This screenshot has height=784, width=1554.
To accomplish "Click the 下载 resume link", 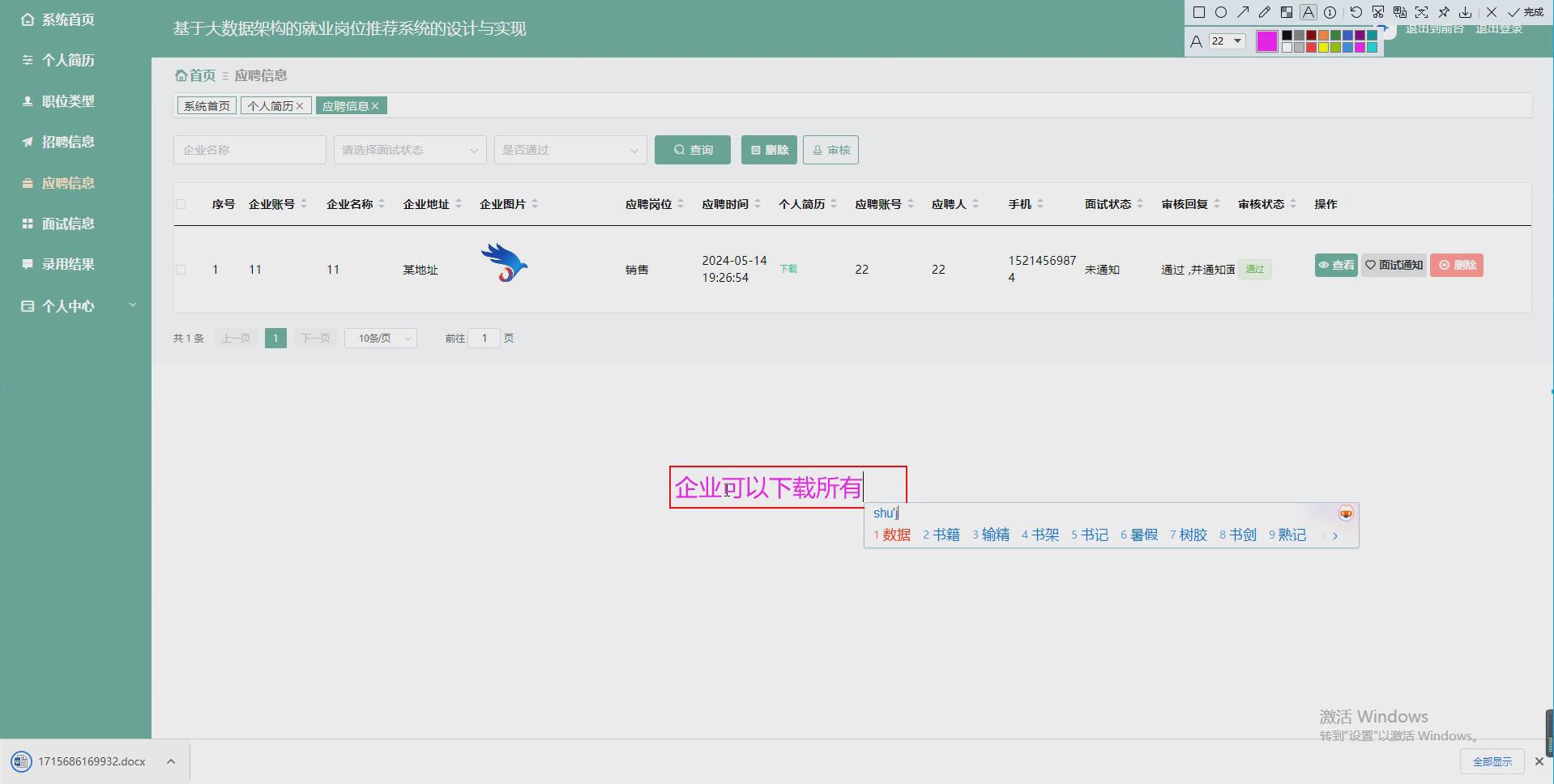I will click(788, 269).
